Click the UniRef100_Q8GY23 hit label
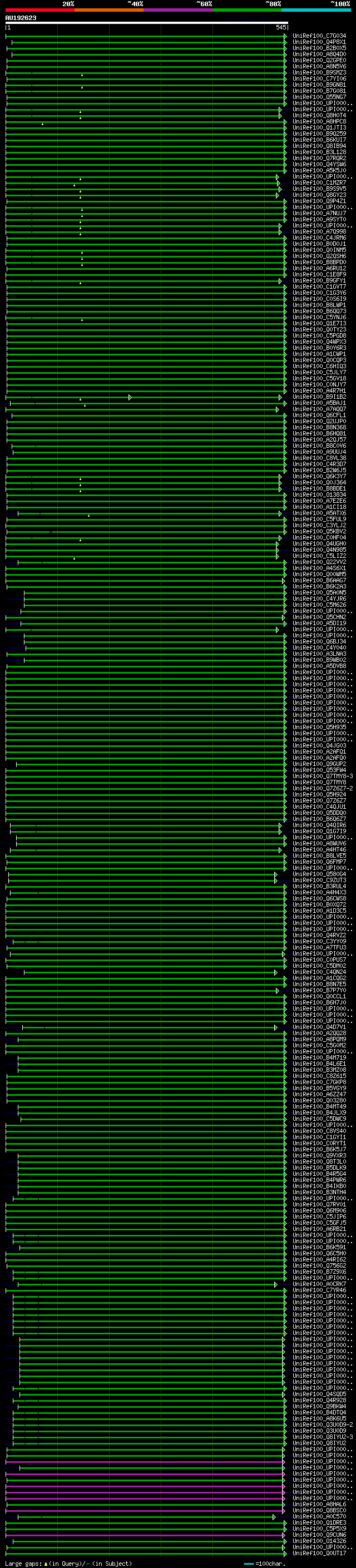 pyautogui.click(x=319, y=195)
